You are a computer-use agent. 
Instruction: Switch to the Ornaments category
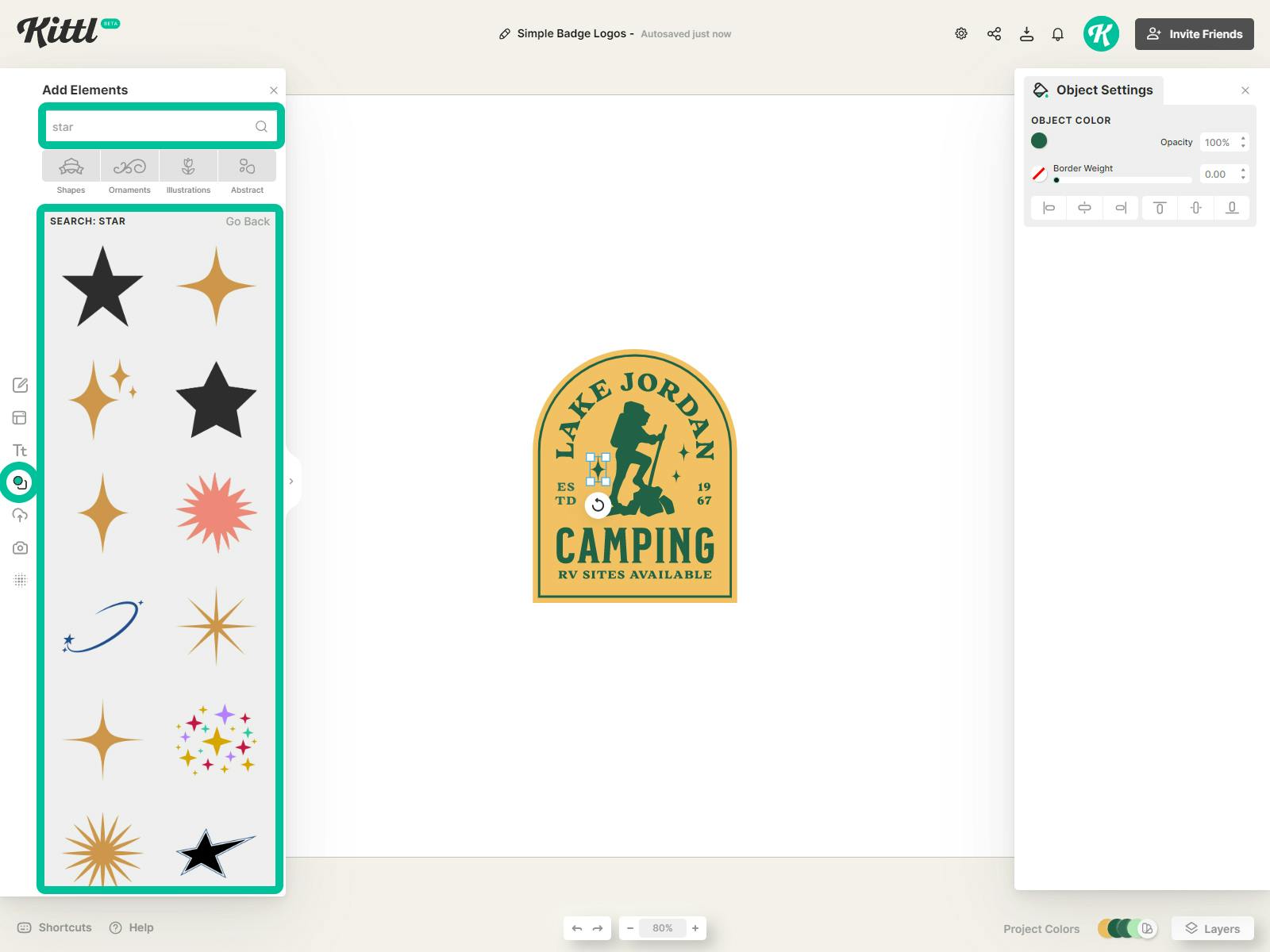(129, 172)
